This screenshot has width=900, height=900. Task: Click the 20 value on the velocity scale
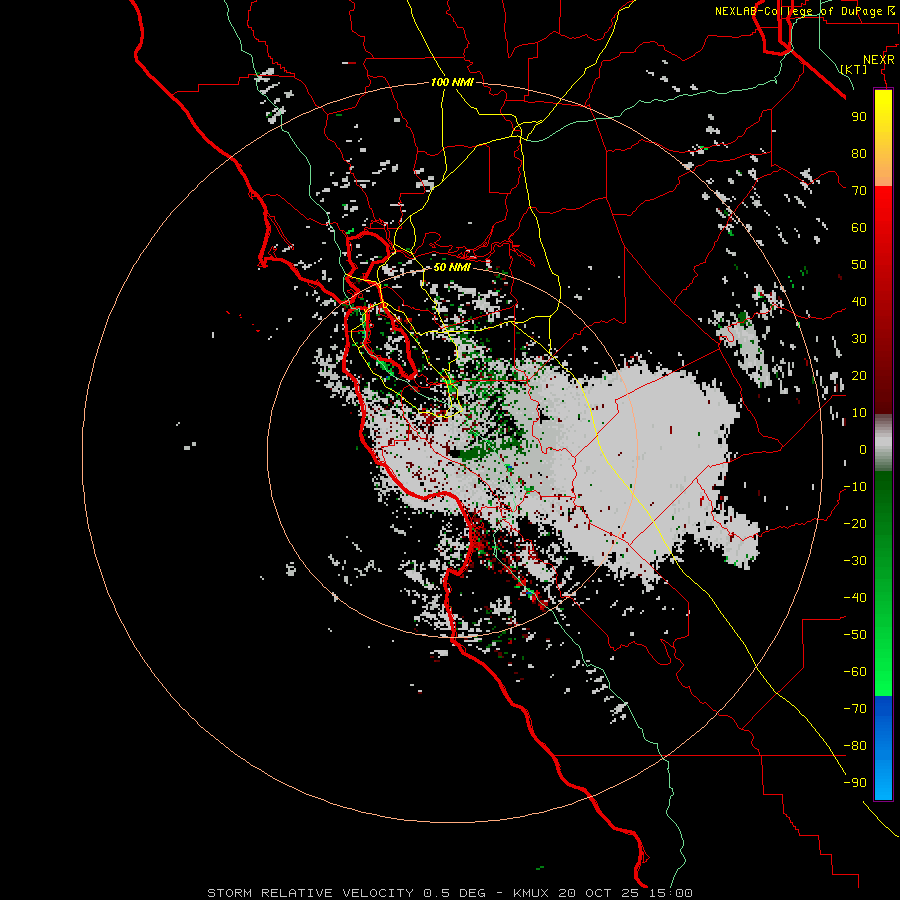pyautogui.click(x=859, y=375)
